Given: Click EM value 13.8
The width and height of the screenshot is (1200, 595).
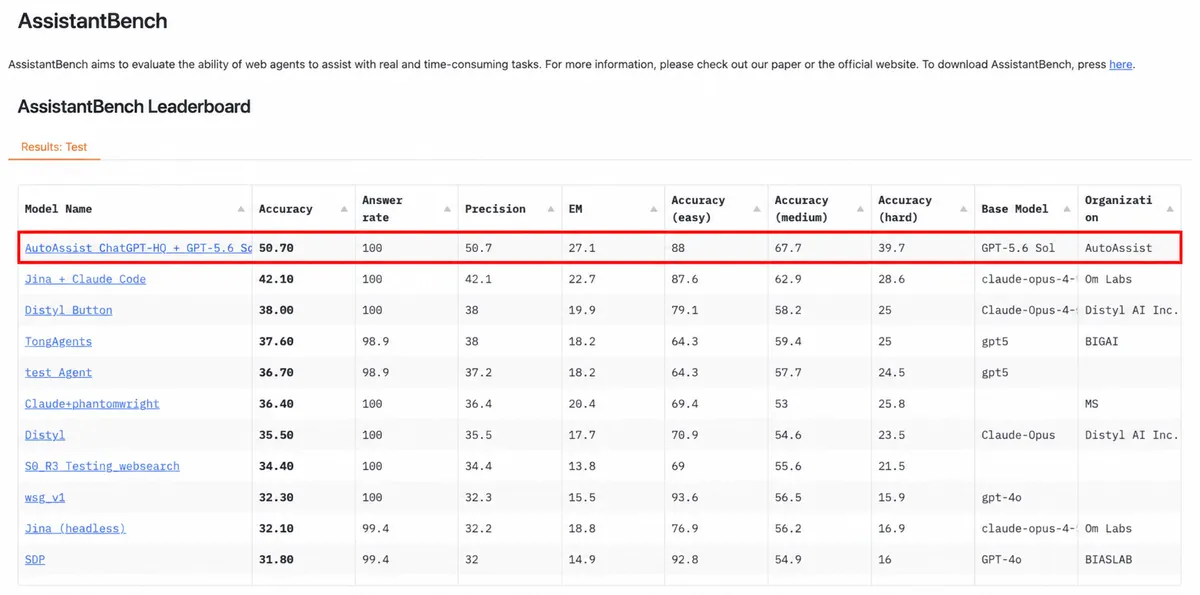Looking at the screenshot, I should [x=582, y=466].
